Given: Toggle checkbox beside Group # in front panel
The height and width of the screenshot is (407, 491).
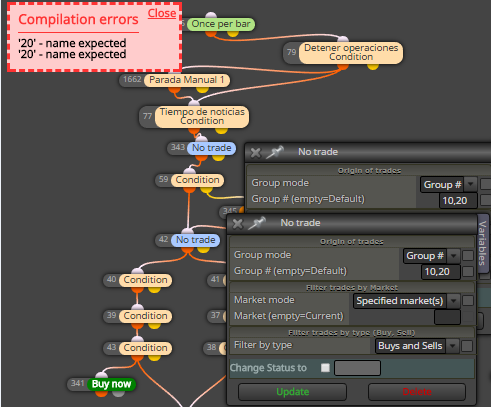Looking at the screenshot, I should (x=468, y=271).
